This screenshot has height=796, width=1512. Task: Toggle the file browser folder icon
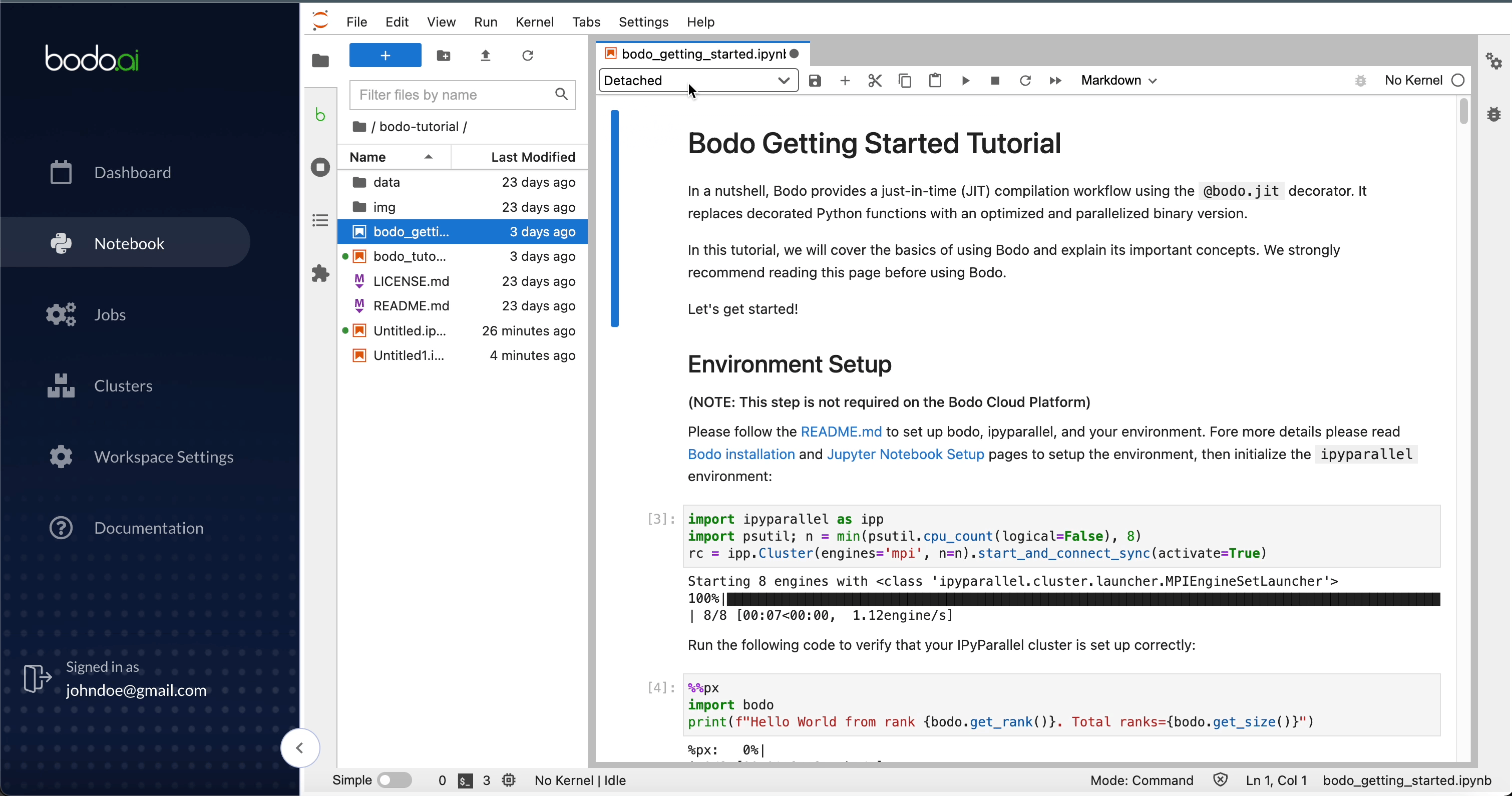click(x=320, y=60)
